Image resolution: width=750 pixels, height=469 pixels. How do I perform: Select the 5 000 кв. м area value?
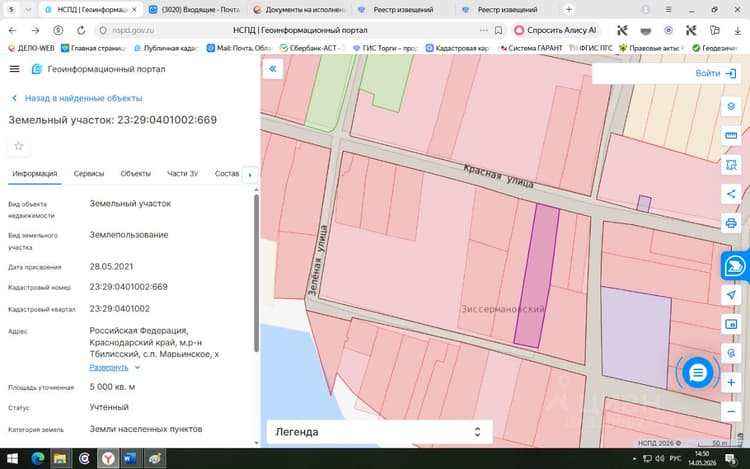tap(112, 387)
